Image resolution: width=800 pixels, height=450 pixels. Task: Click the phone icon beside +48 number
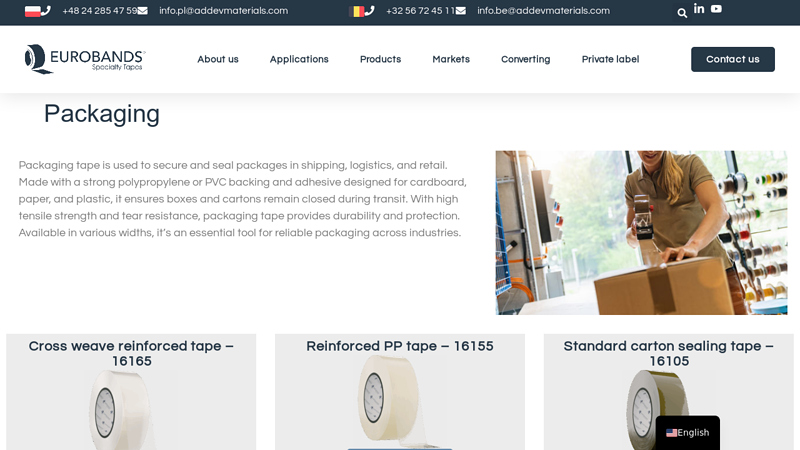pos(46,10)
